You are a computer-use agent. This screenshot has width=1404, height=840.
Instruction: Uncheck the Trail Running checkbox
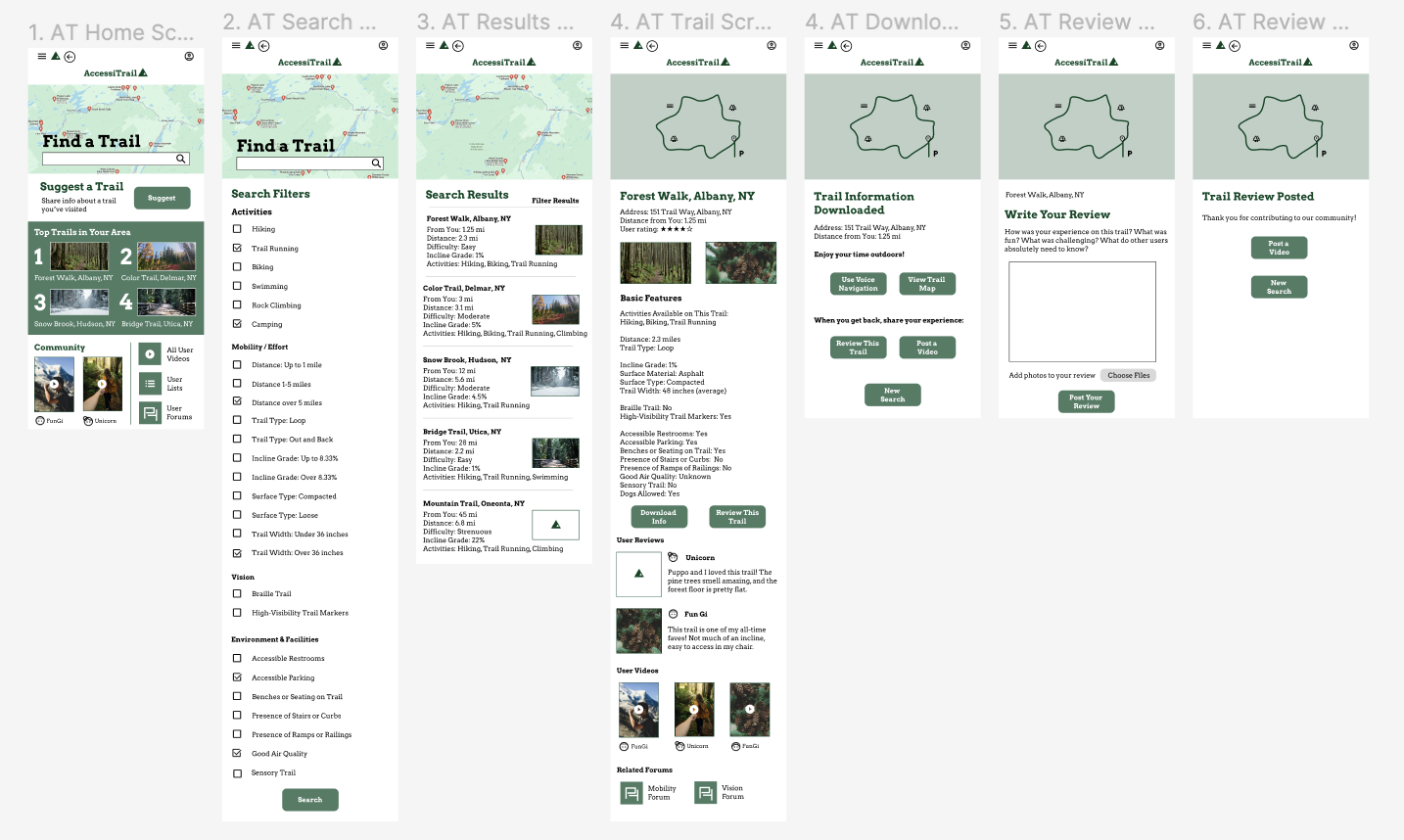[x=237, y=248]
